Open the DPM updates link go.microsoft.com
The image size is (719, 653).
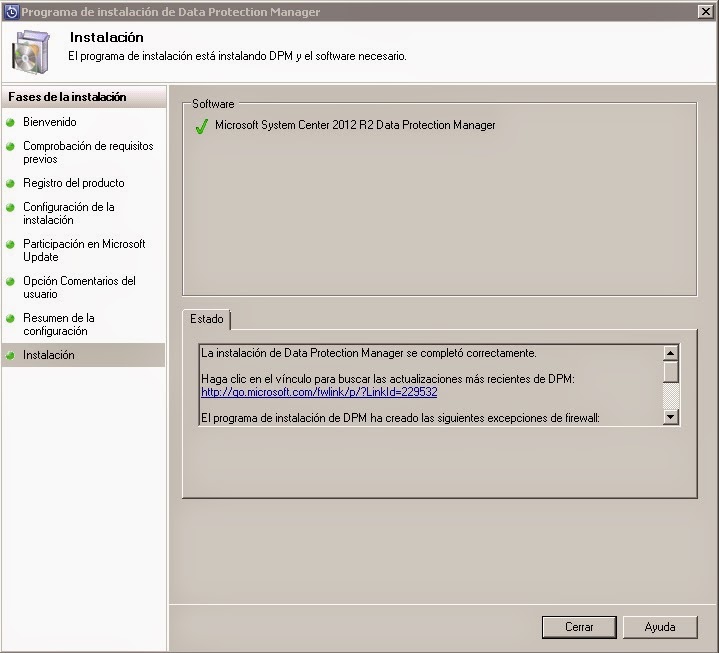319,392
